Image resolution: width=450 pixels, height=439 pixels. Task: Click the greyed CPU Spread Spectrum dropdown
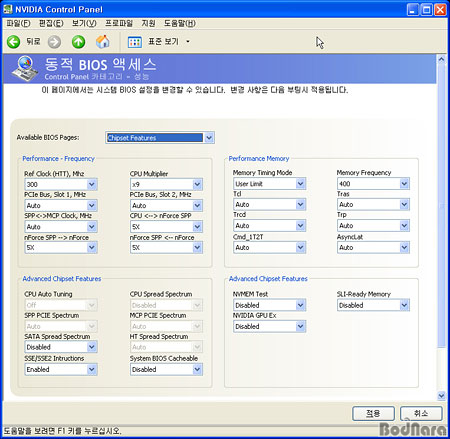coord(166,305)
